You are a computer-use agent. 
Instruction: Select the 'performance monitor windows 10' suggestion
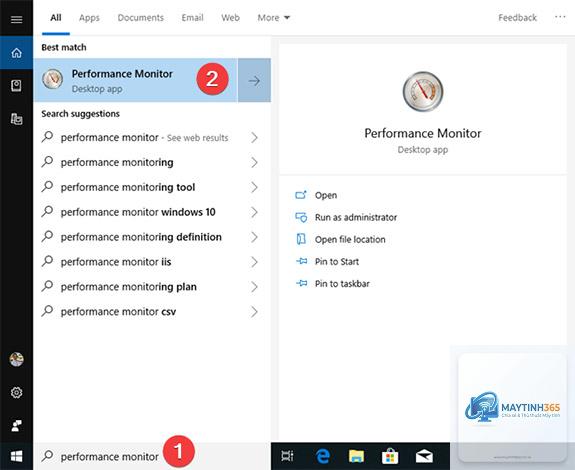click(138, 212)
